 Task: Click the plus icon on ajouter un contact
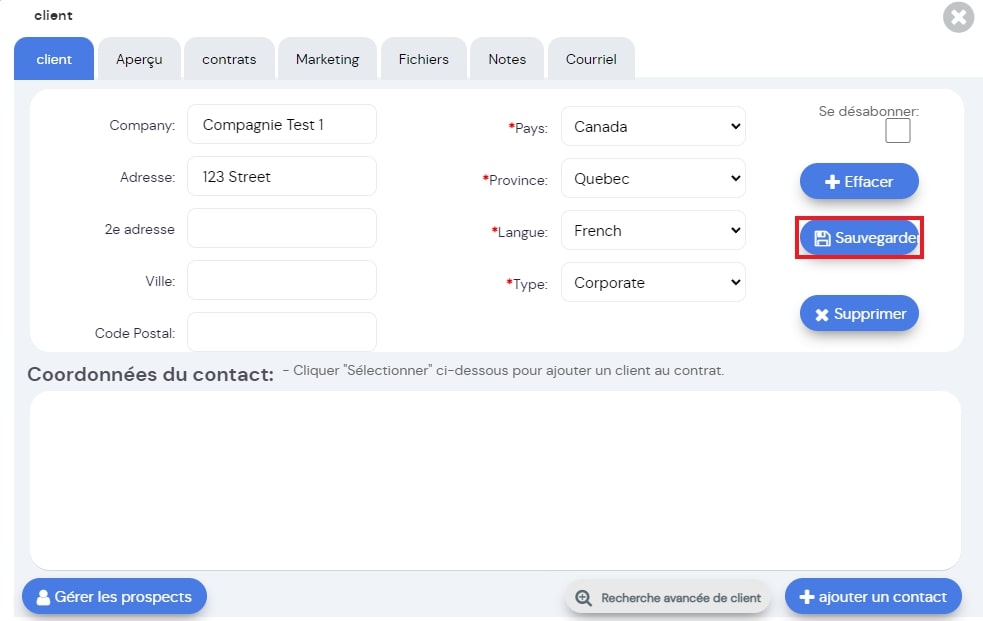(x=807, y=597)
